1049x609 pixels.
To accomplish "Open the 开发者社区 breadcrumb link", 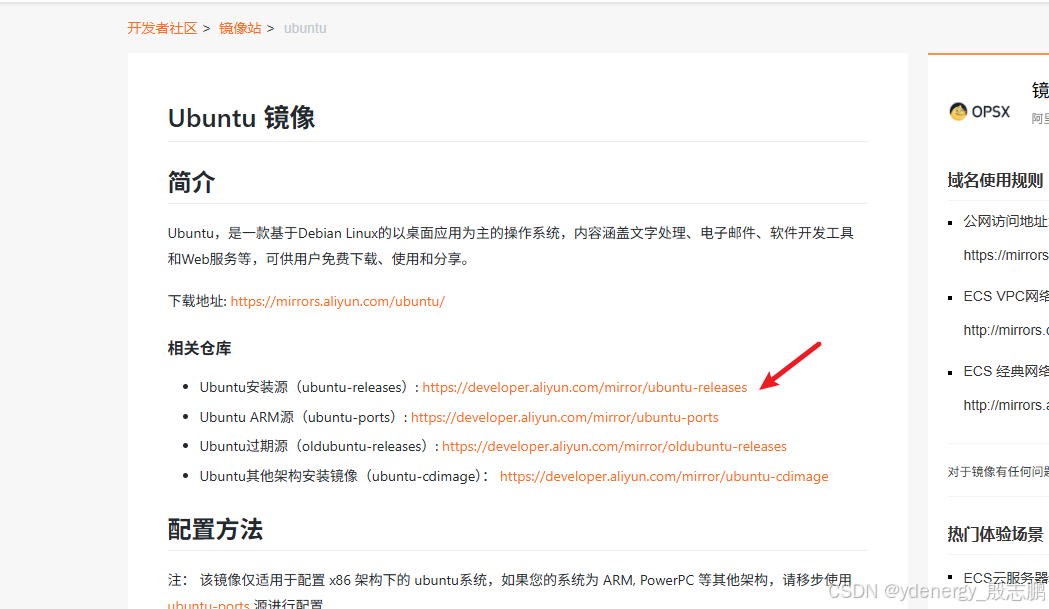I will pyautogui.click(x=162, y=28).
